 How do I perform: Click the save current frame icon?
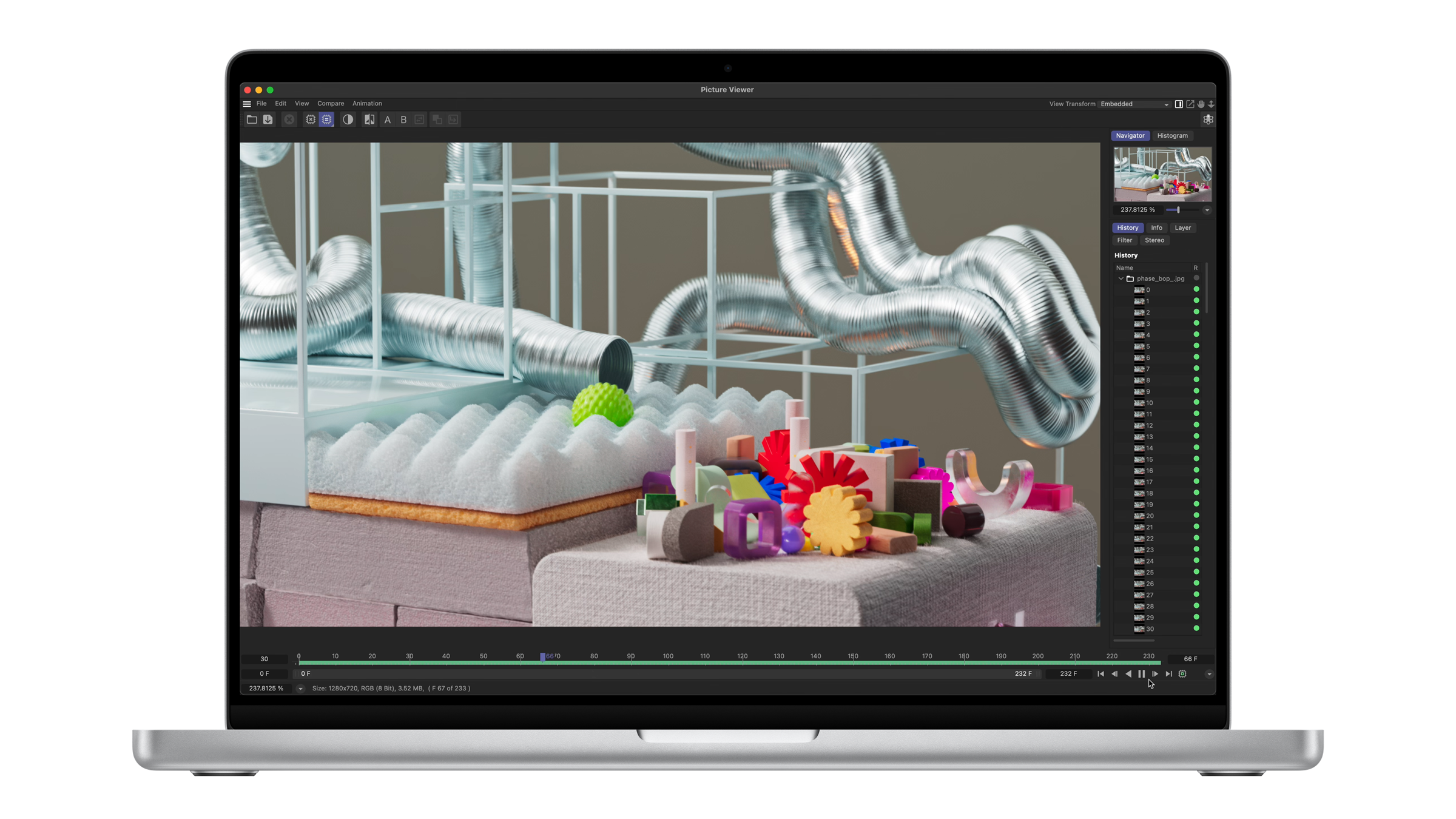tap(268, 120)
